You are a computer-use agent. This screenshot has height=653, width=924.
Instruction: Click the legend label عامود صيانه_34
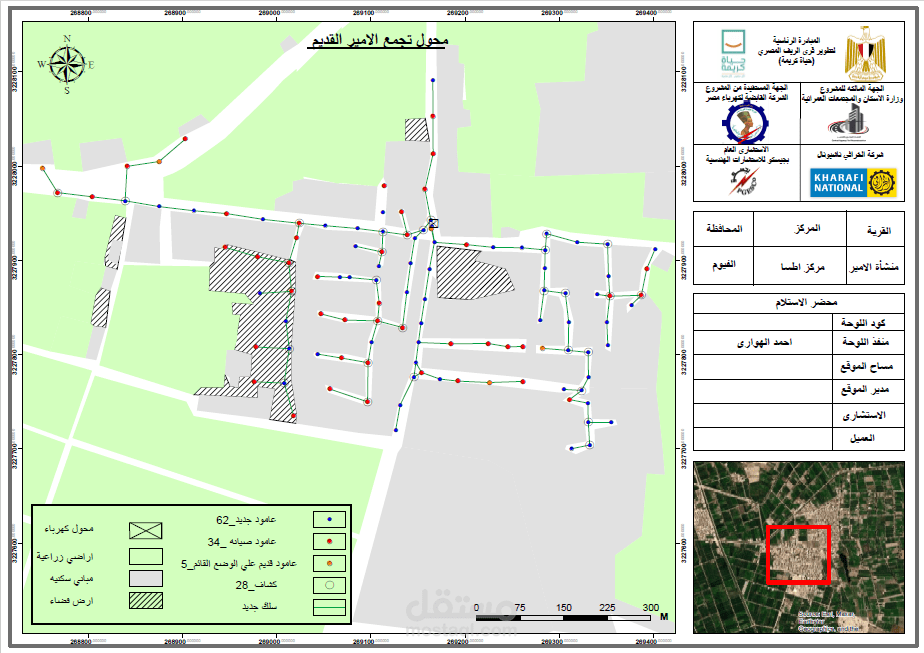point(242,542)
